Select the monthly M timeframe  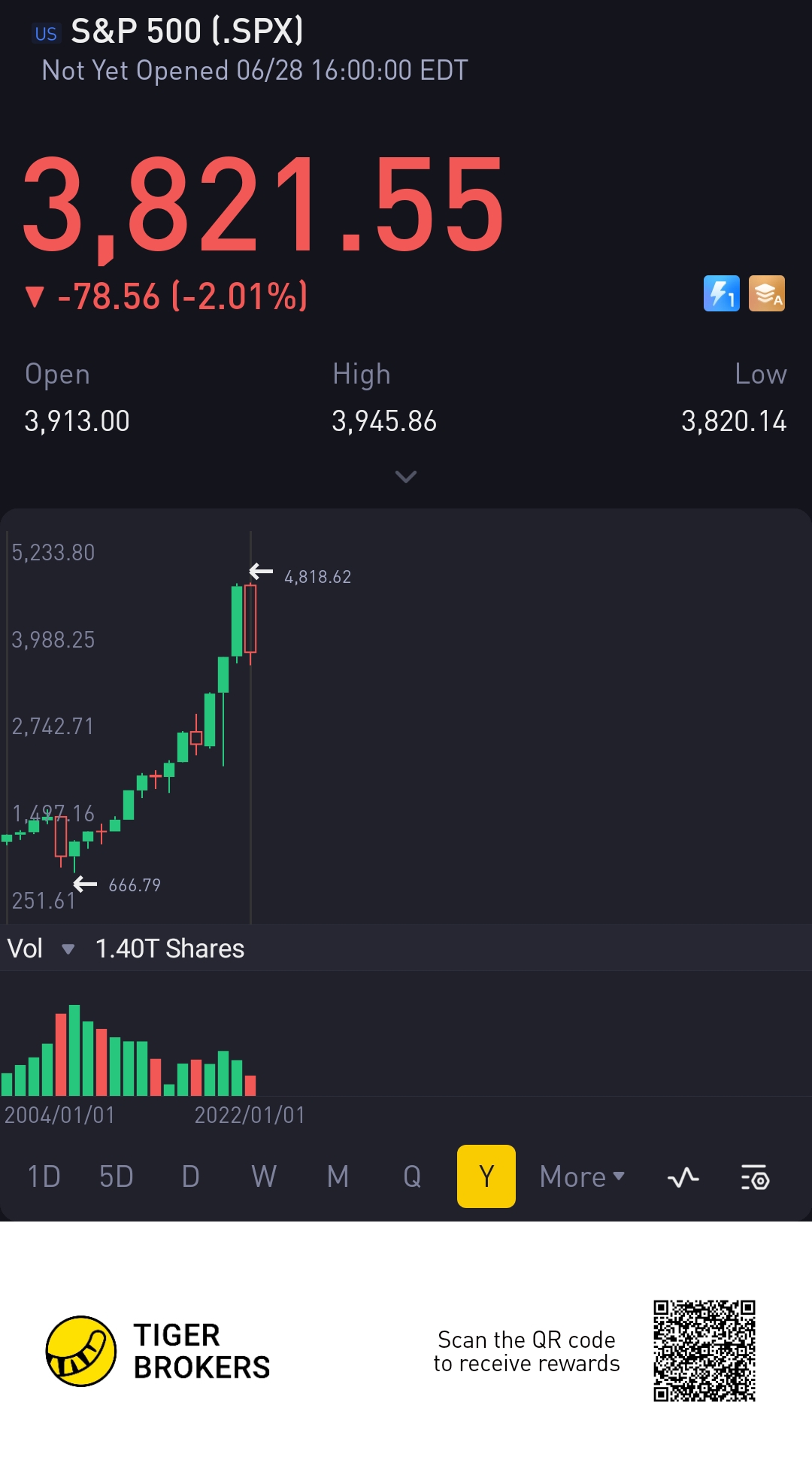point(338,1177)
